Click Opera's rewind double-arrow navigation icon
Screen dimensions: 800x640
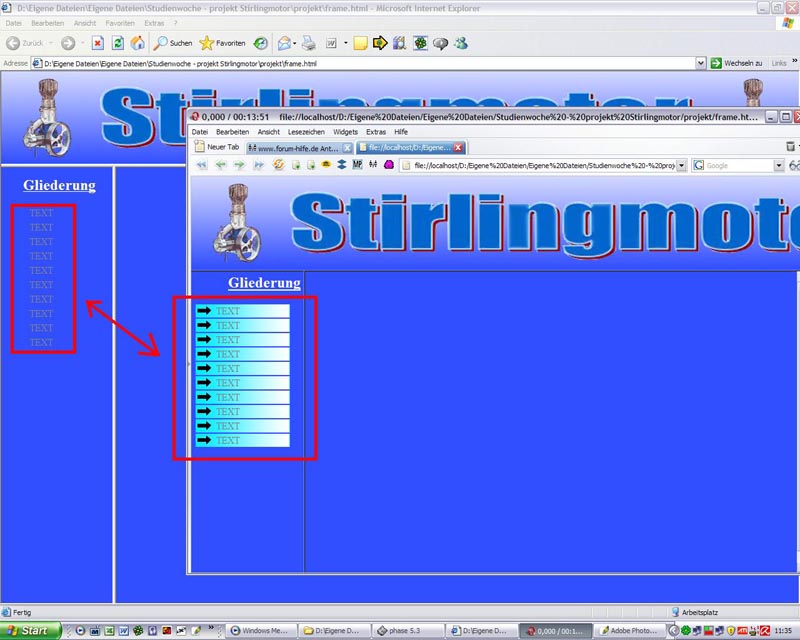click(x=201, y=165)
